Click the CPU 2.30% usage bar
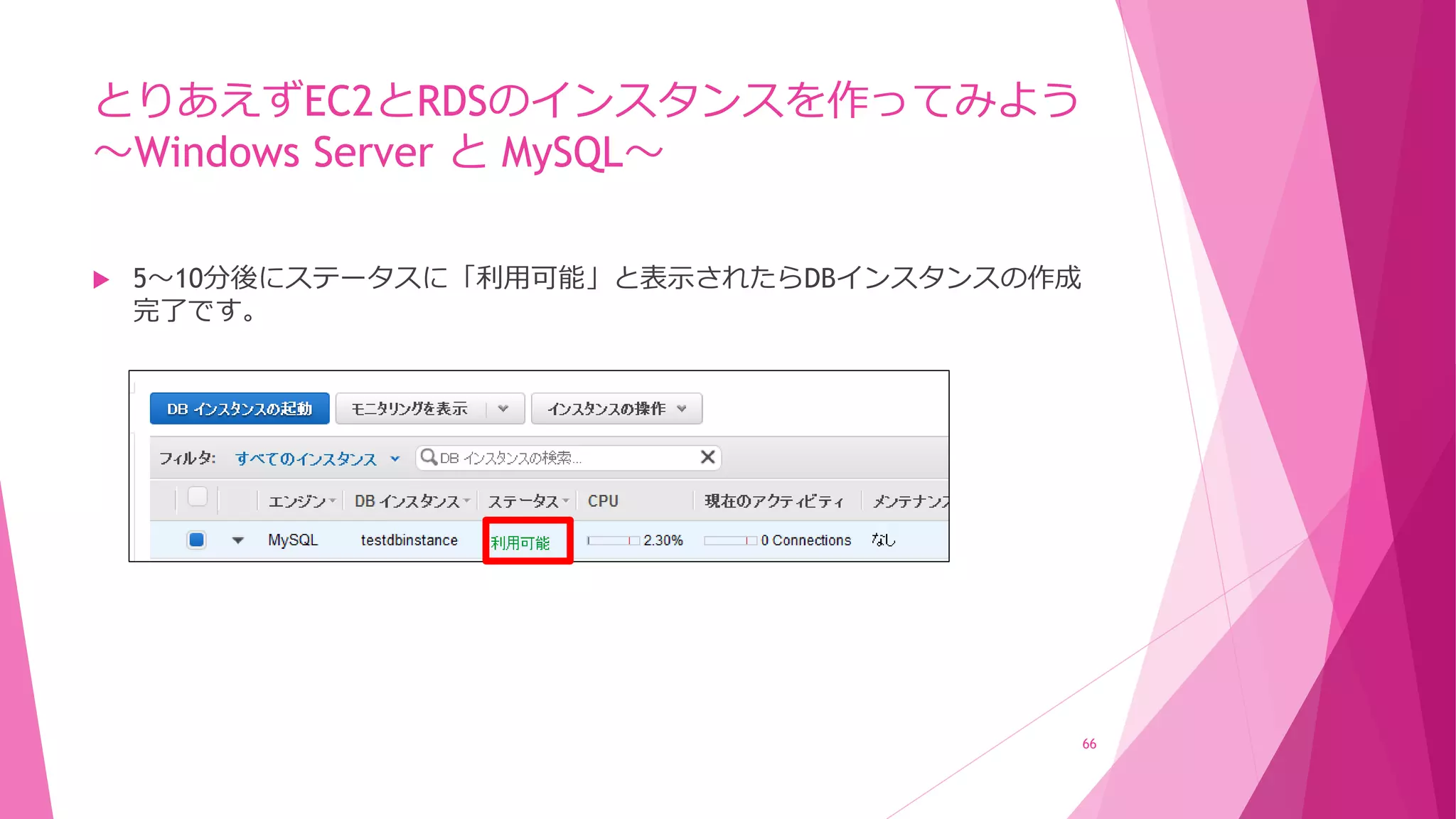 (x=614, y=541)
